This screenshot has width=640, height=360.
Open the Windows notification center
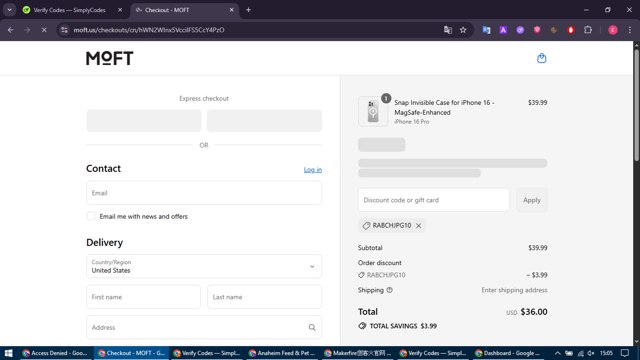tap(624, 353)
